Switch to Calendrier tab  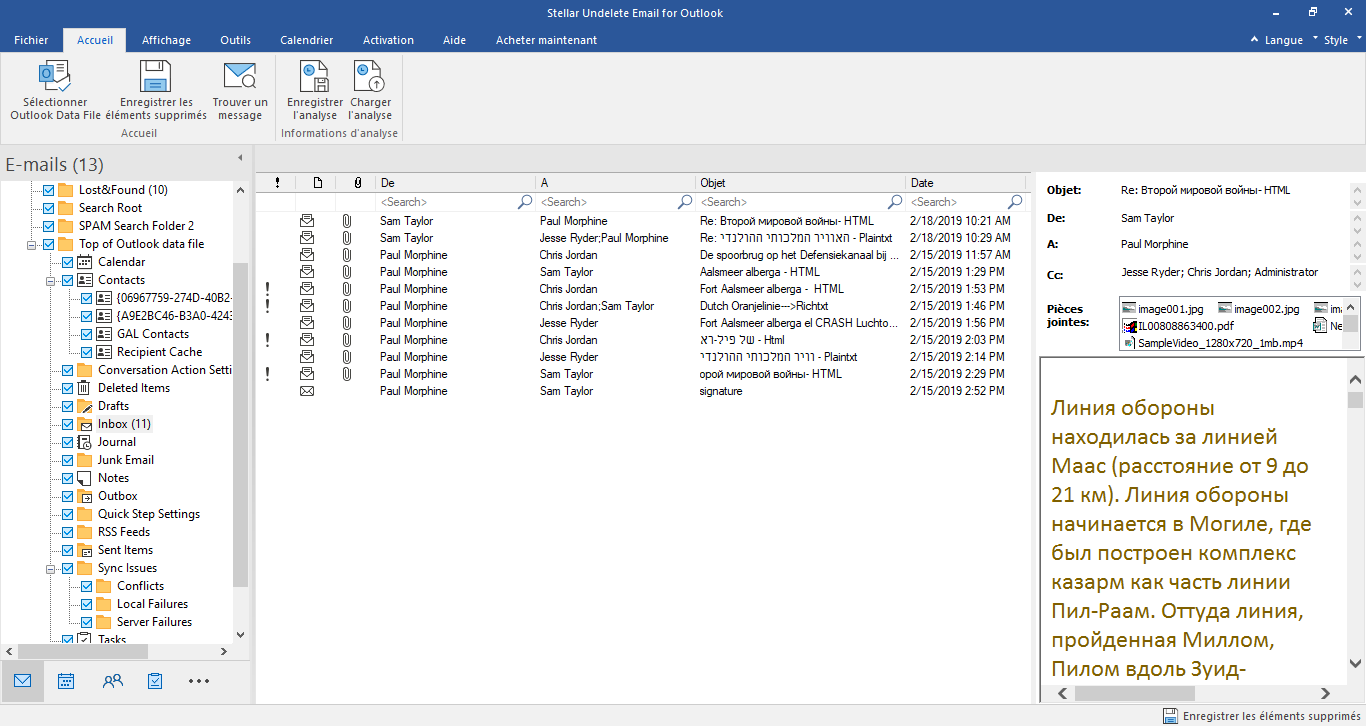306,40
